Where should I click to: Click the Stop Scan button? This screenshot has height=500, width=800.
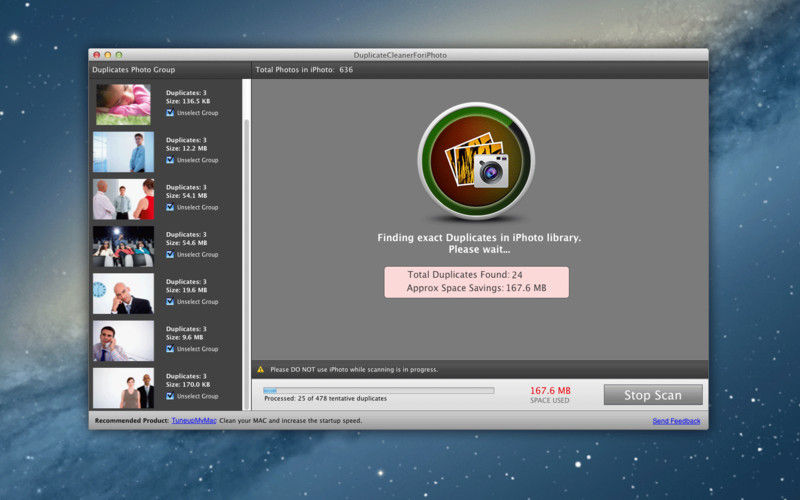click(653, 395)
